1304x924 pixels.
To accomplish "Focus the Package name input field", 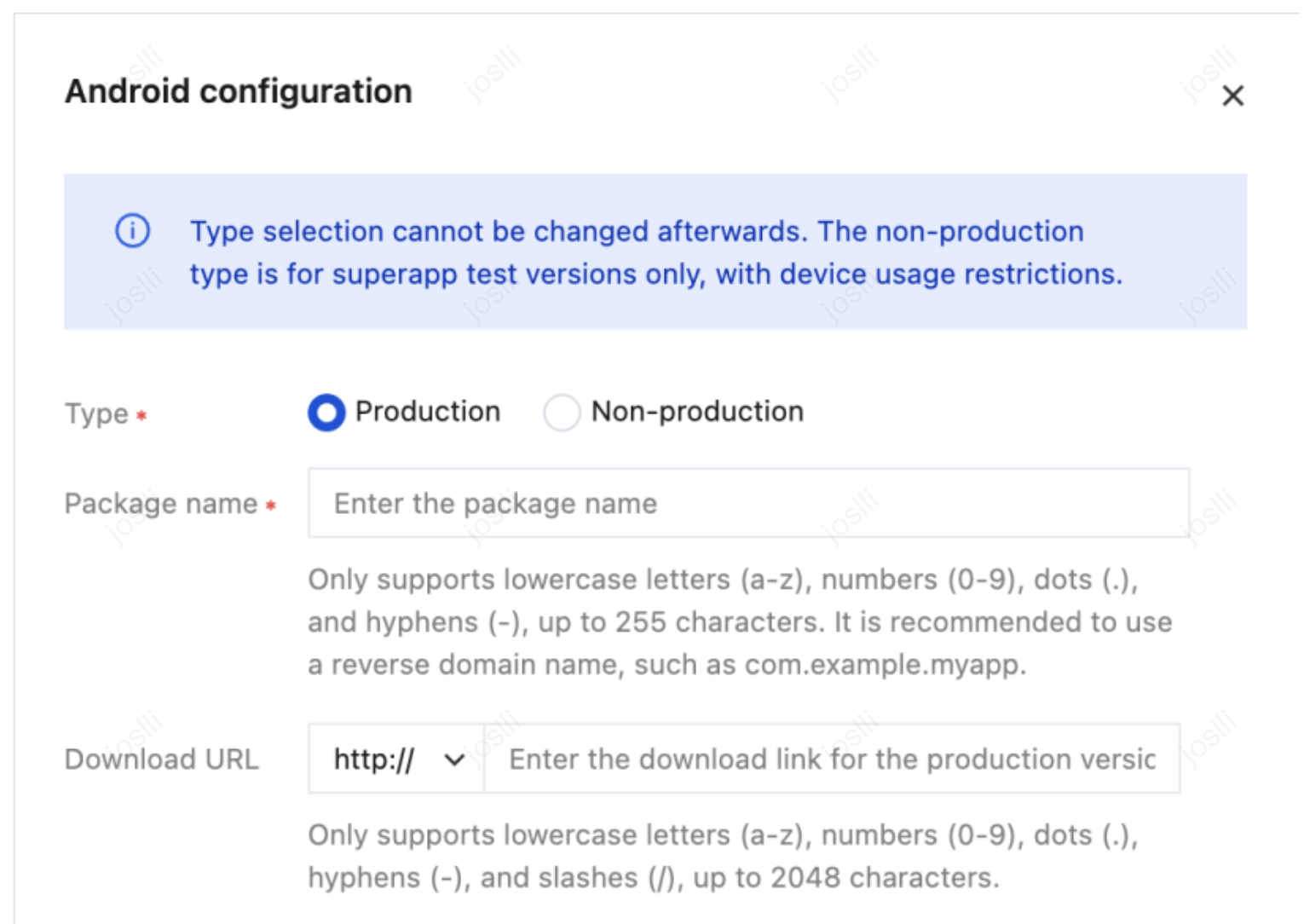I will [748, 503].
